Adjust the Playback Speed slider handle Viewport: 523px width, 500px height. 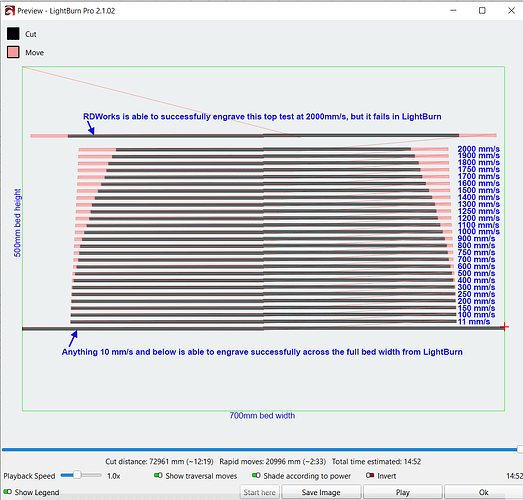pos(77,475)
